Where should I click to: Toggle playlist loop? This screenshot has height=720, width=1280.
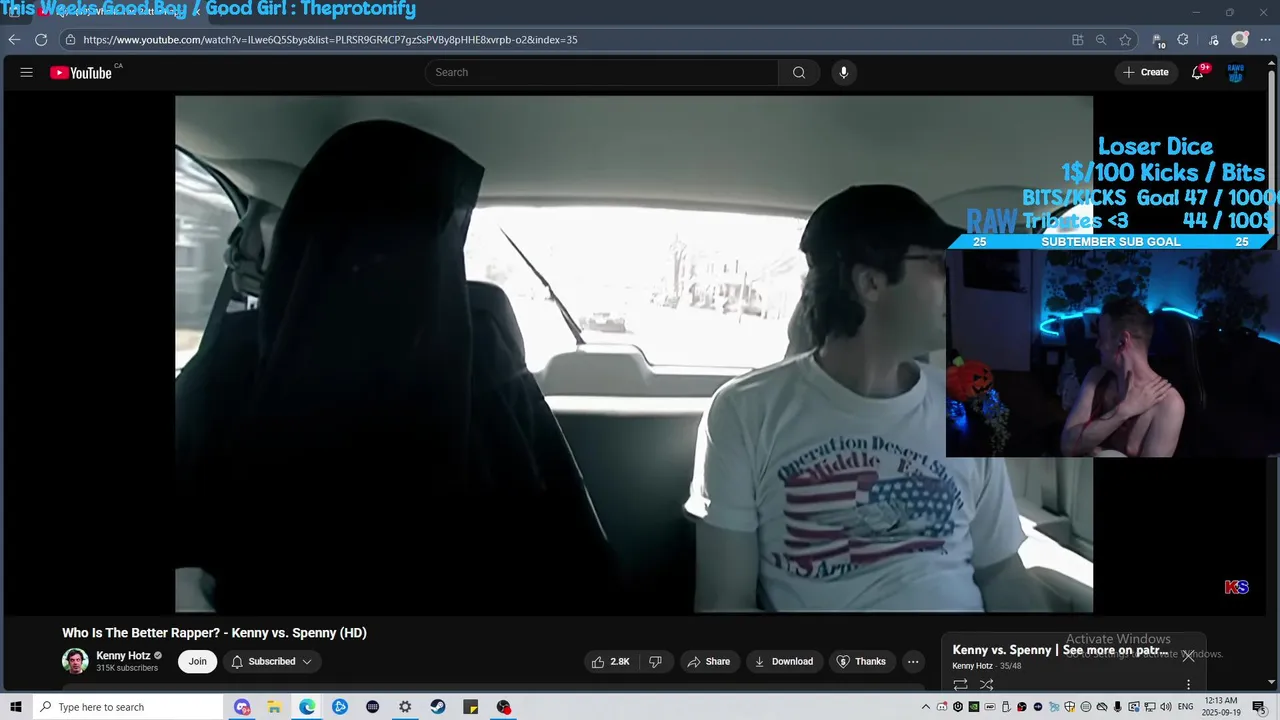960,685
